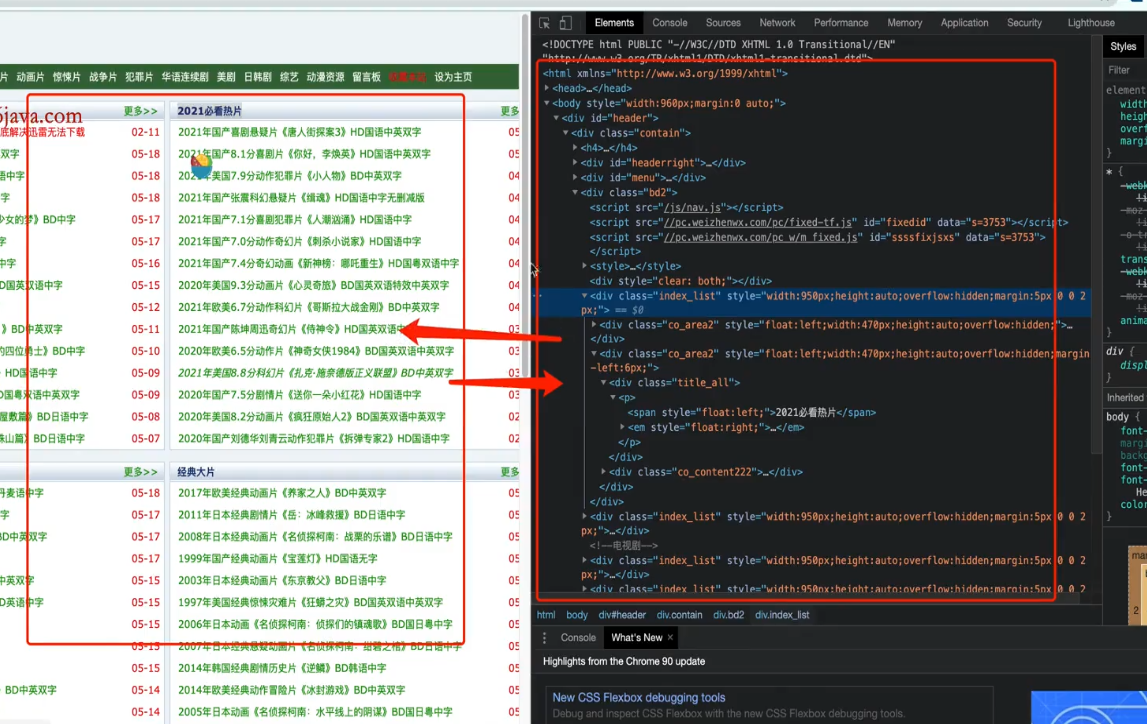
Task: Open the 华语连续剧 navigation item
Action: (185, 77)
